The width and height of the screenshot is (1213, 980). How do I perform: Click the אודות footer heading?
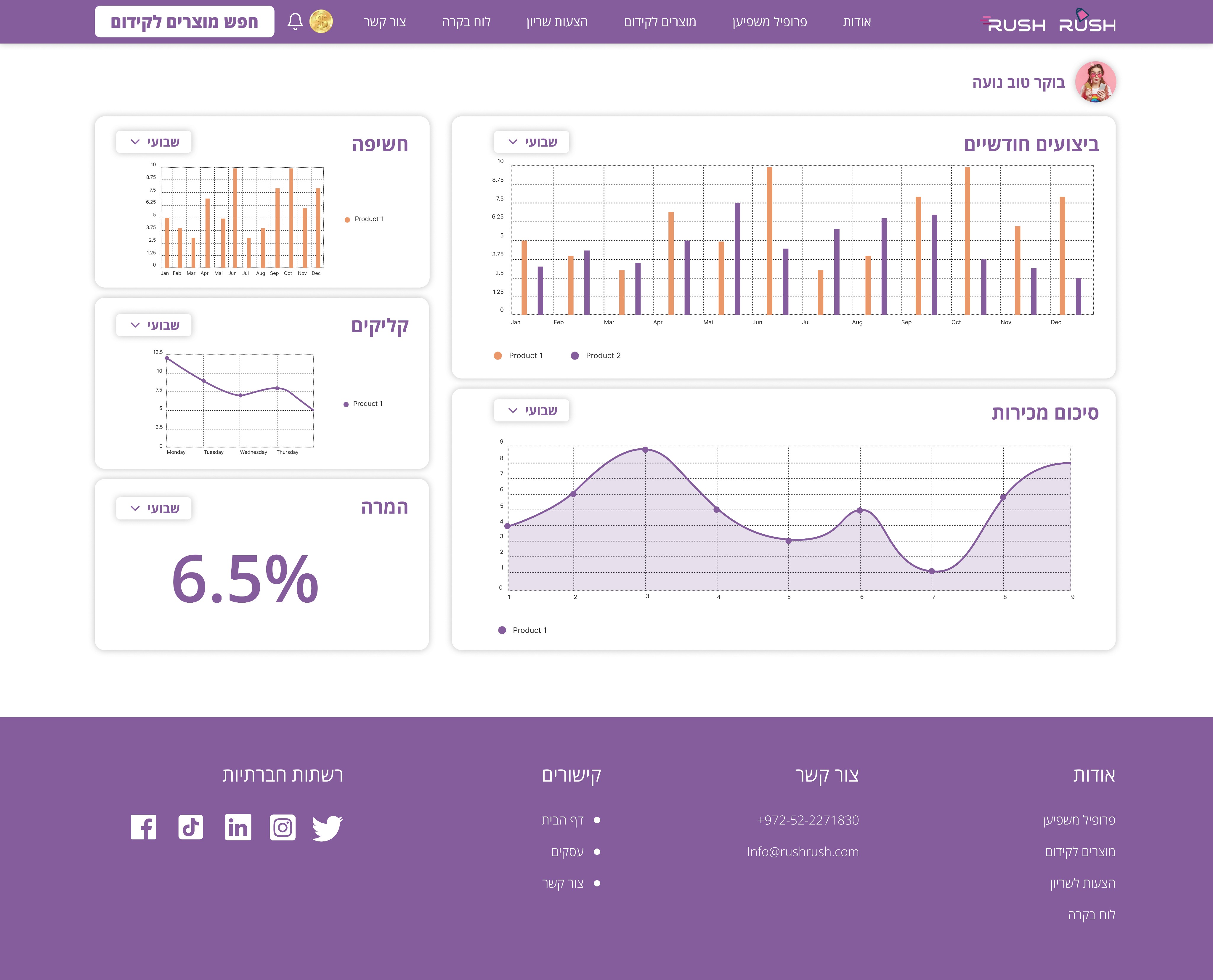click(1095, 775)
